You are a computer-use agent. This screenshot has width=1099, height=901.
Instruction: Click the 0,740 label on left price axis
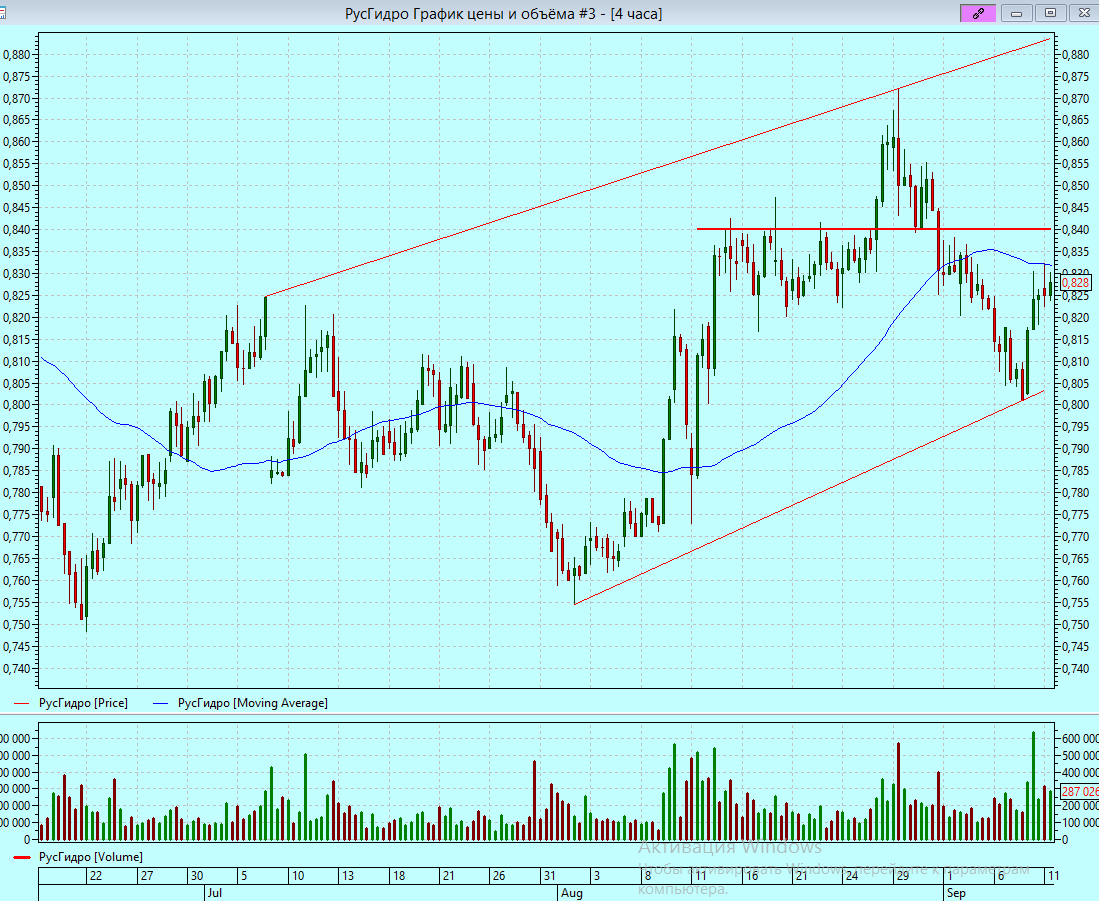click(17, 668)
